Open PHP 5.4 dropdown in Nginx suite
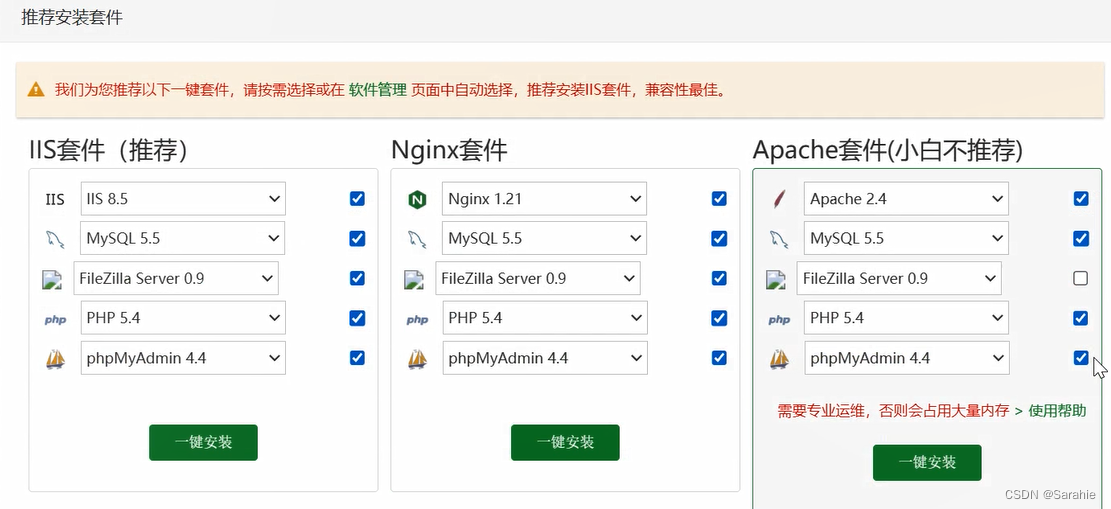The width and height of the screenshot is (1111, 509). 545,318
